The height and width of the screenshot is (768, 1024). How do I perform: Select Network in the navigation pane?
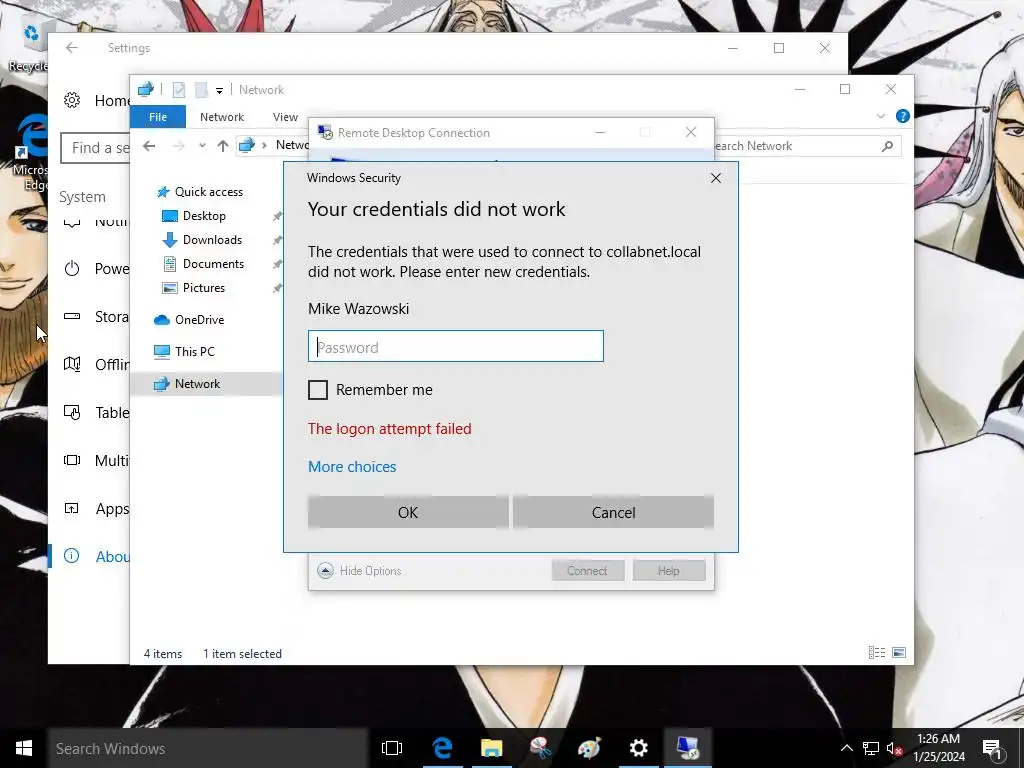point(187,383)
